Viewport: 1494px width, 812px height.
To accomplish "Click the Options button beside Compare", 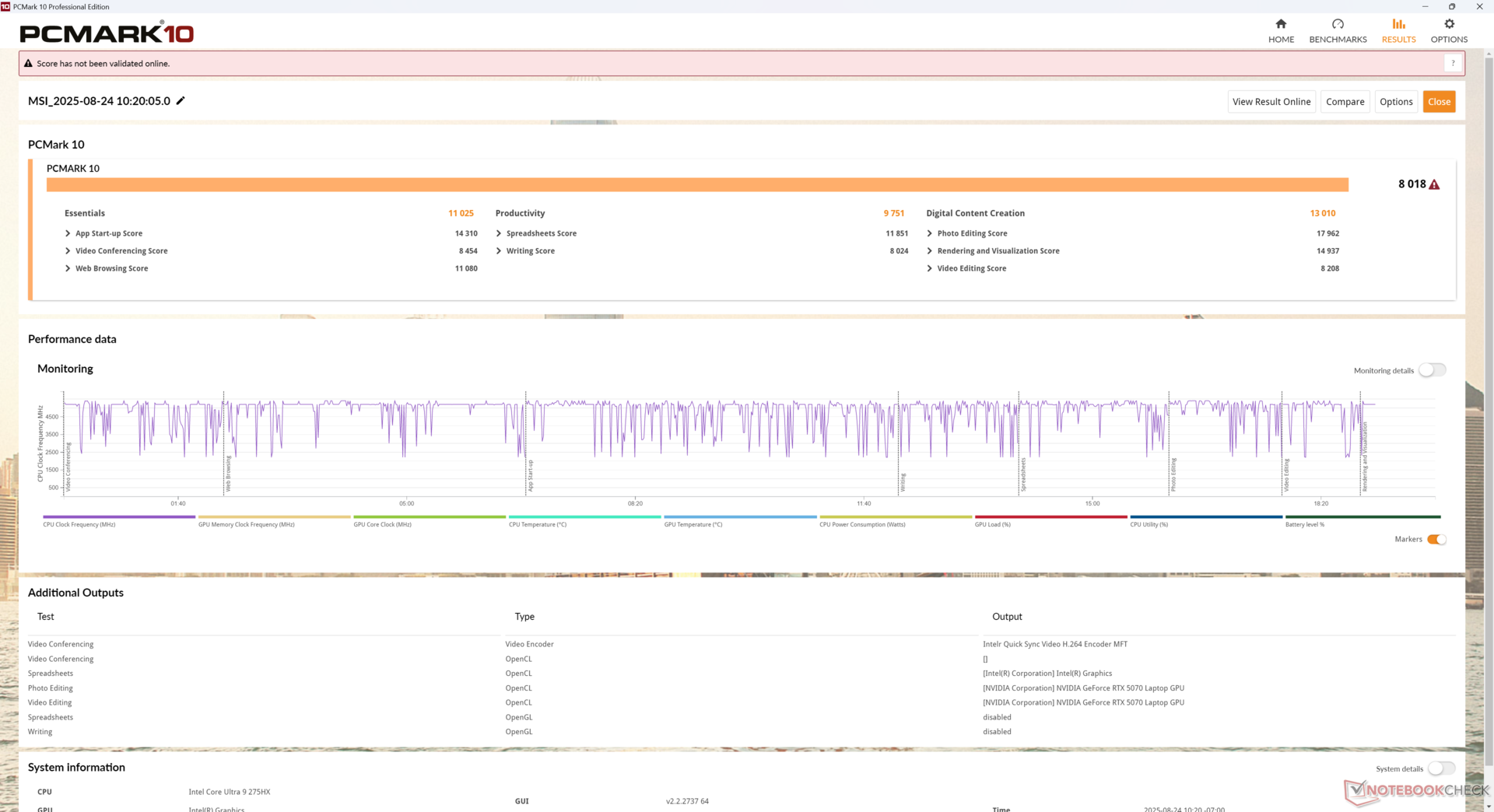I will (x=1396, y=102).
